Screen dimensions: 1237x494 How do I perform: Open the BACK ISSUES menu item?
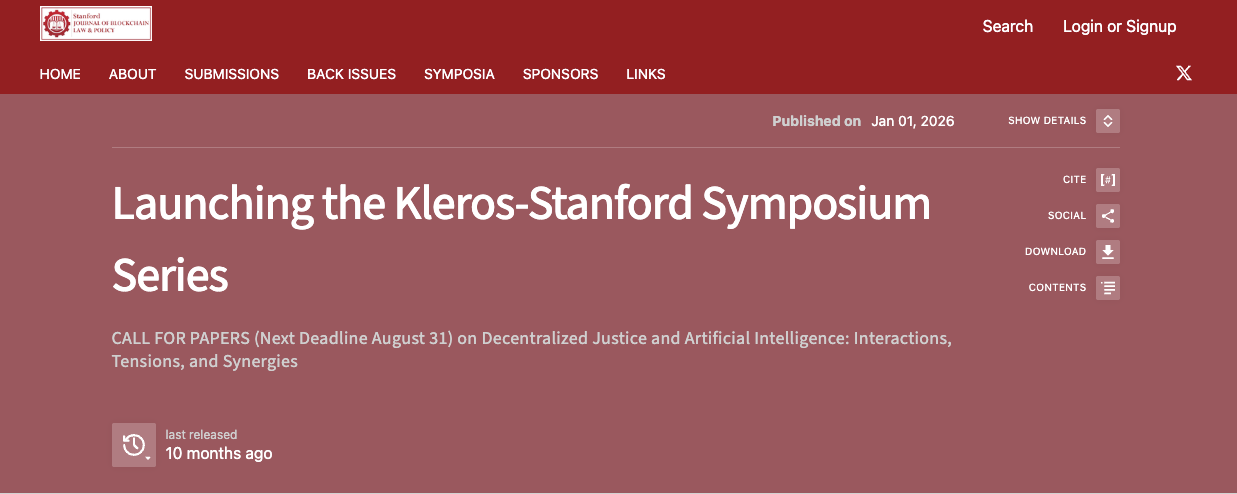[x=352, y=74]
